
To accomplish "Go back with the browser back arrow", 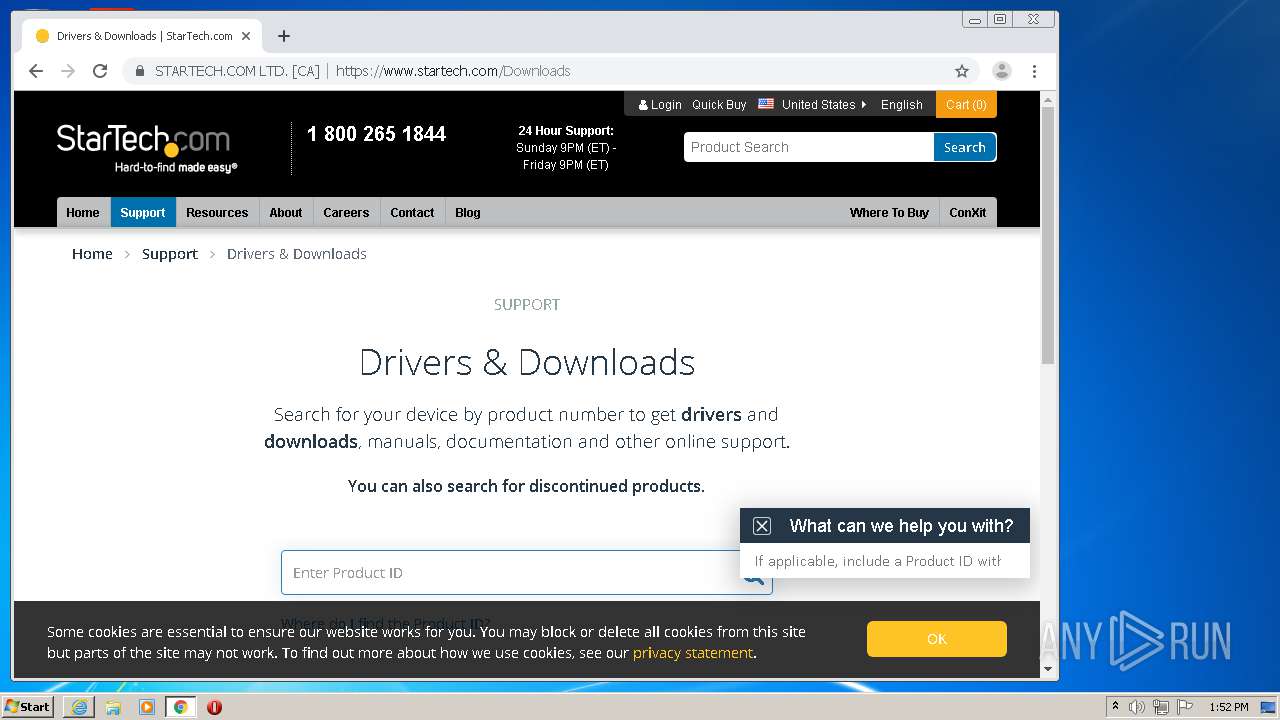I will [36, 71].
